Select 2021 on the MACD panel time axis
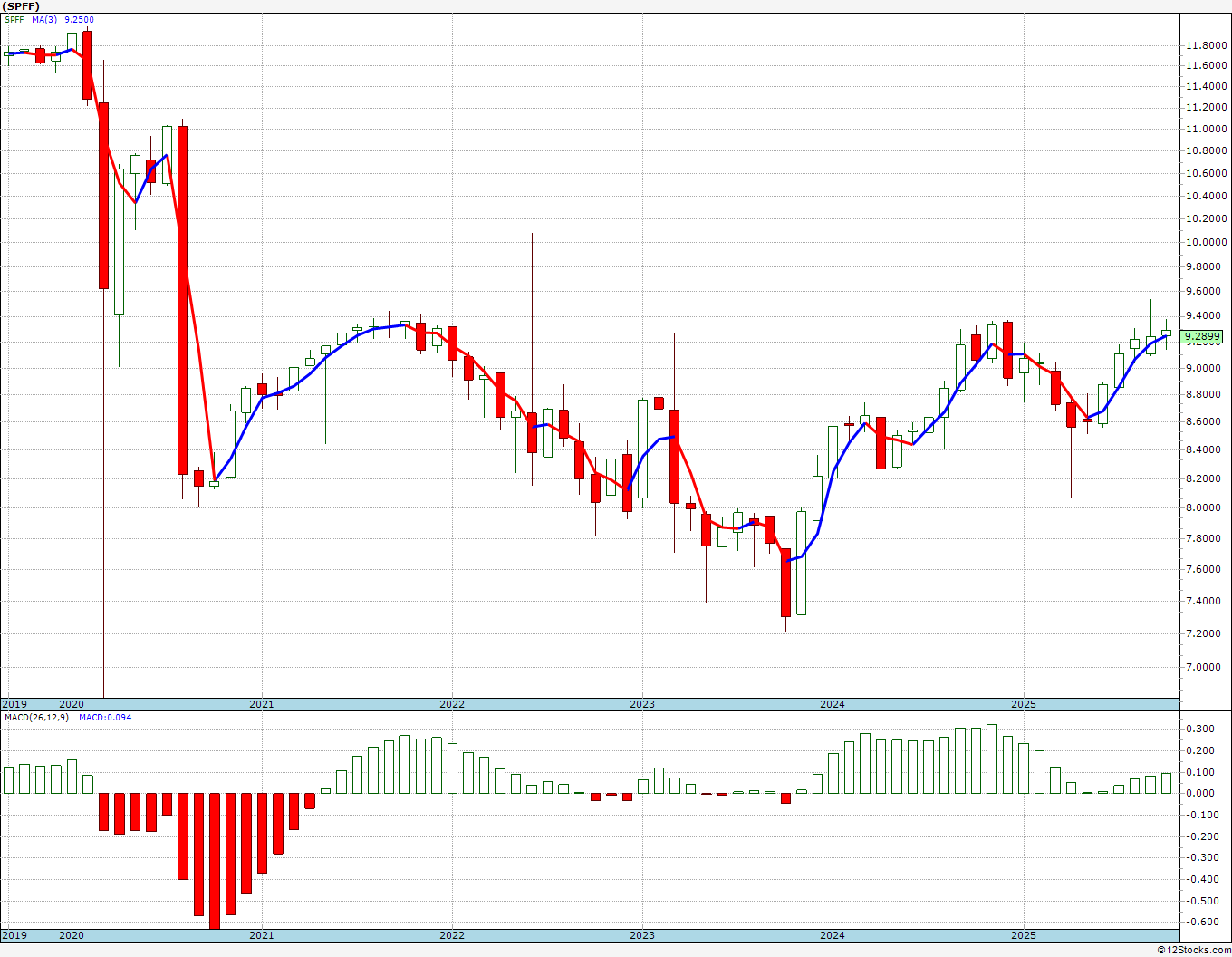The width and height of the screenshot is (1232, 957). [261, 935]
